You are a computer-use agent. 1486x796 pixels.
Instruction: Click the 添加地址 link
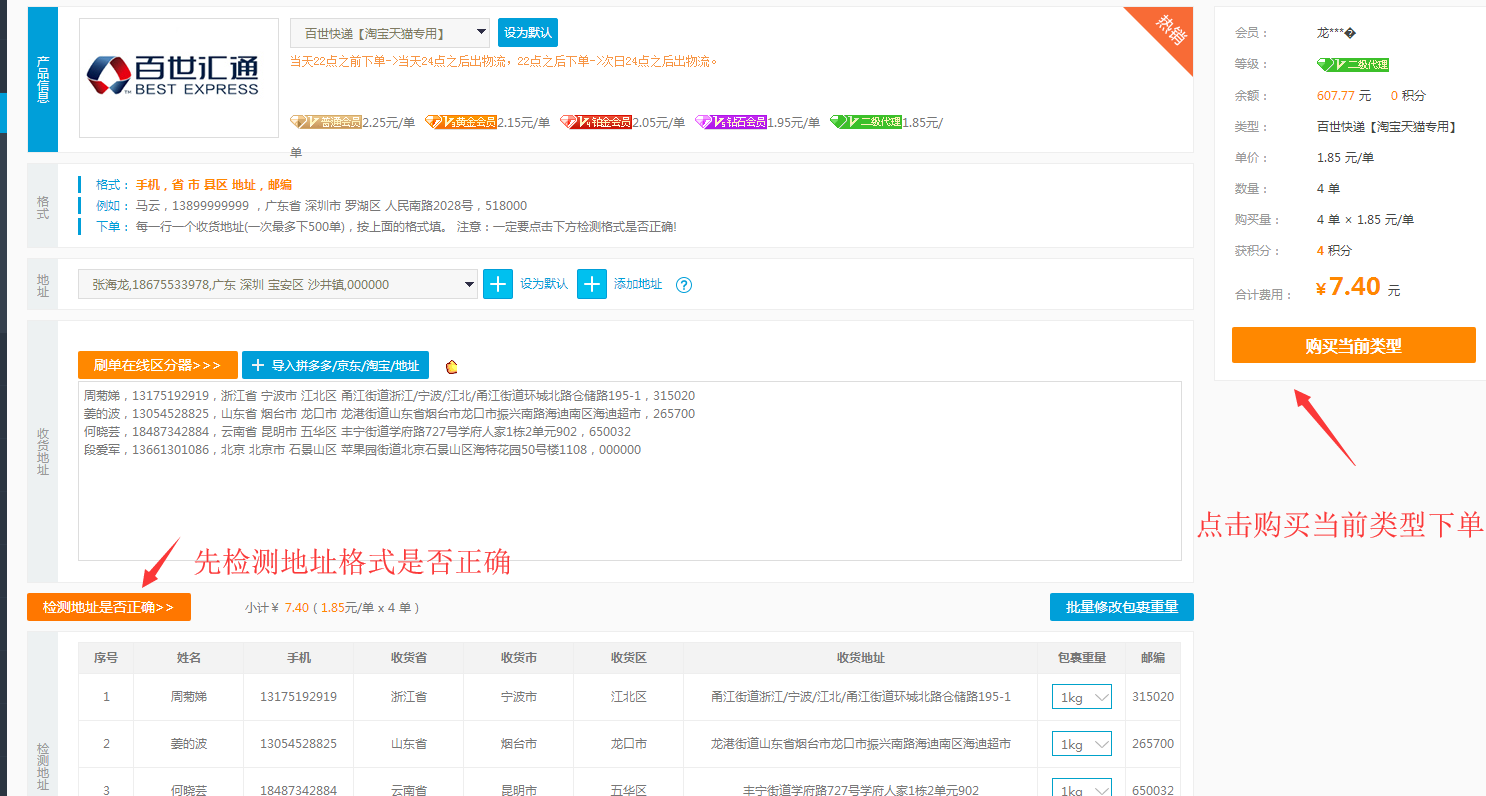click(x=638, y=284)
